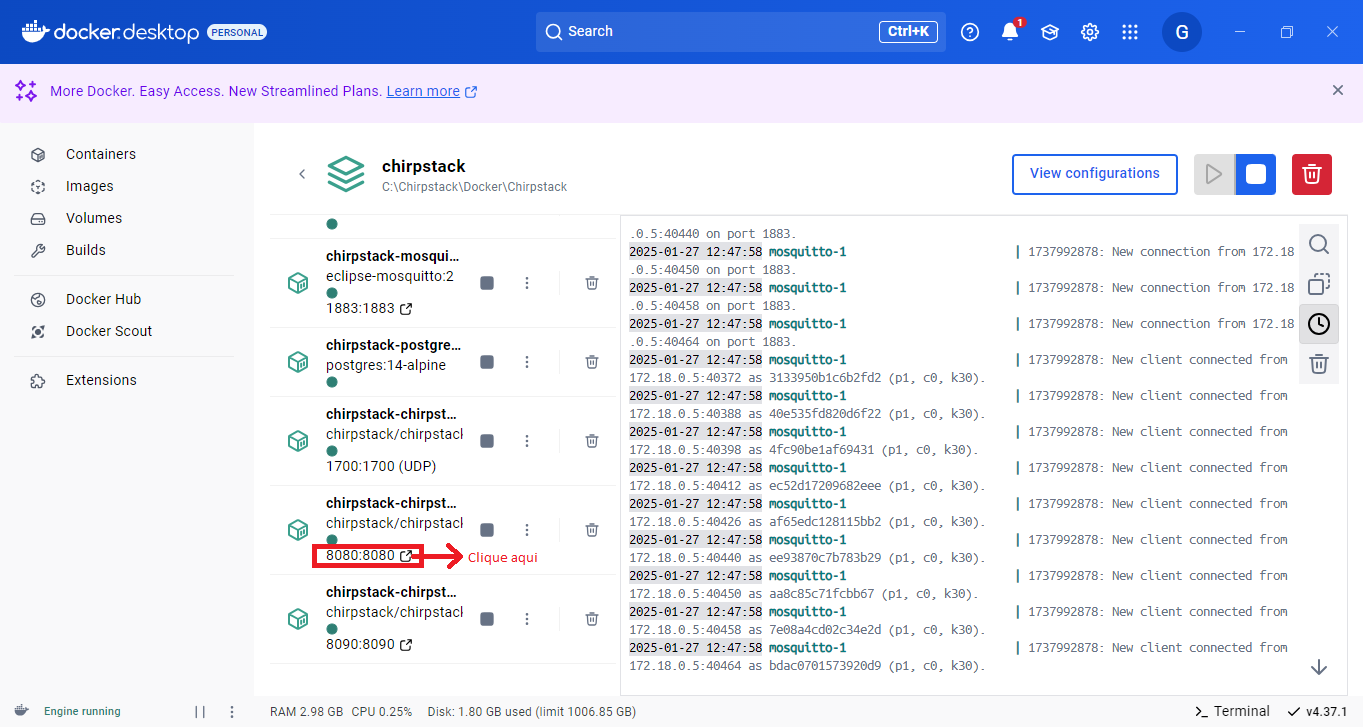1363x727 pixels.
Task: Select the chirpstack-postgre… container name
Action: [x=394, y=345]
